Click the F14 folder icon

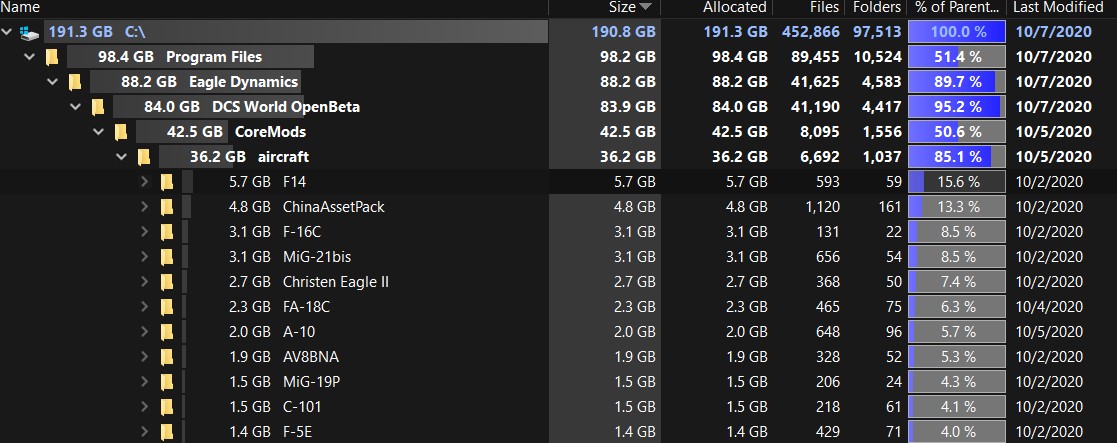click(167, 182)
